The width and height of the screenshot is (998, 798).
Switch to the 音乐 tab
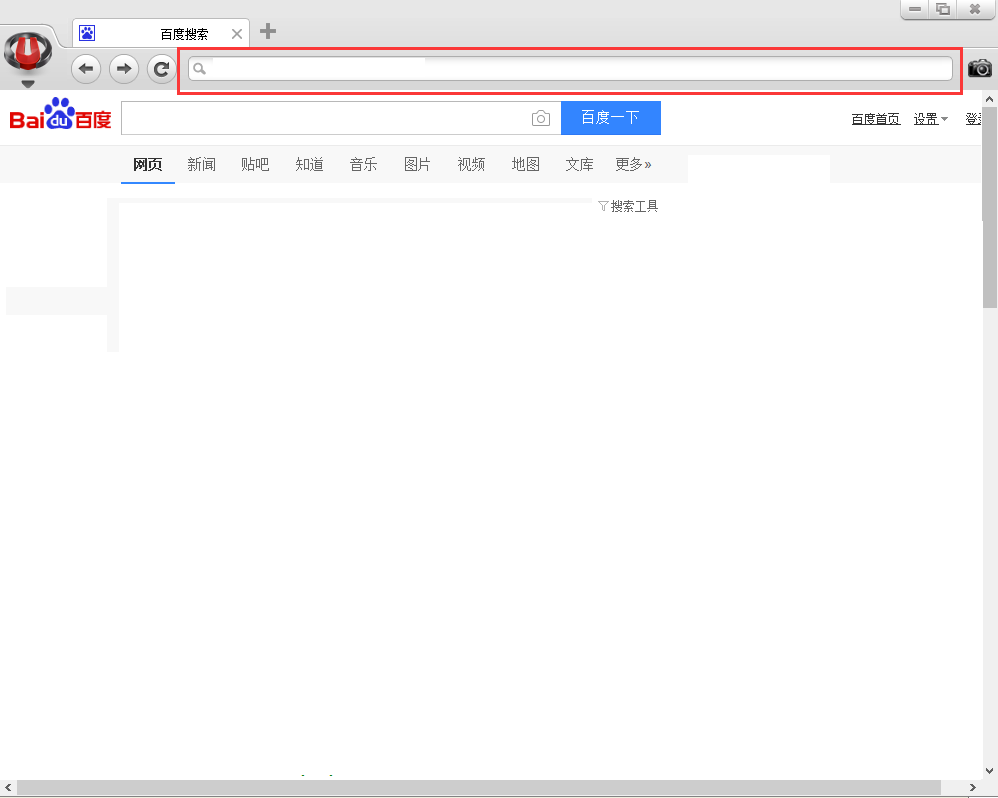[363, 164]
